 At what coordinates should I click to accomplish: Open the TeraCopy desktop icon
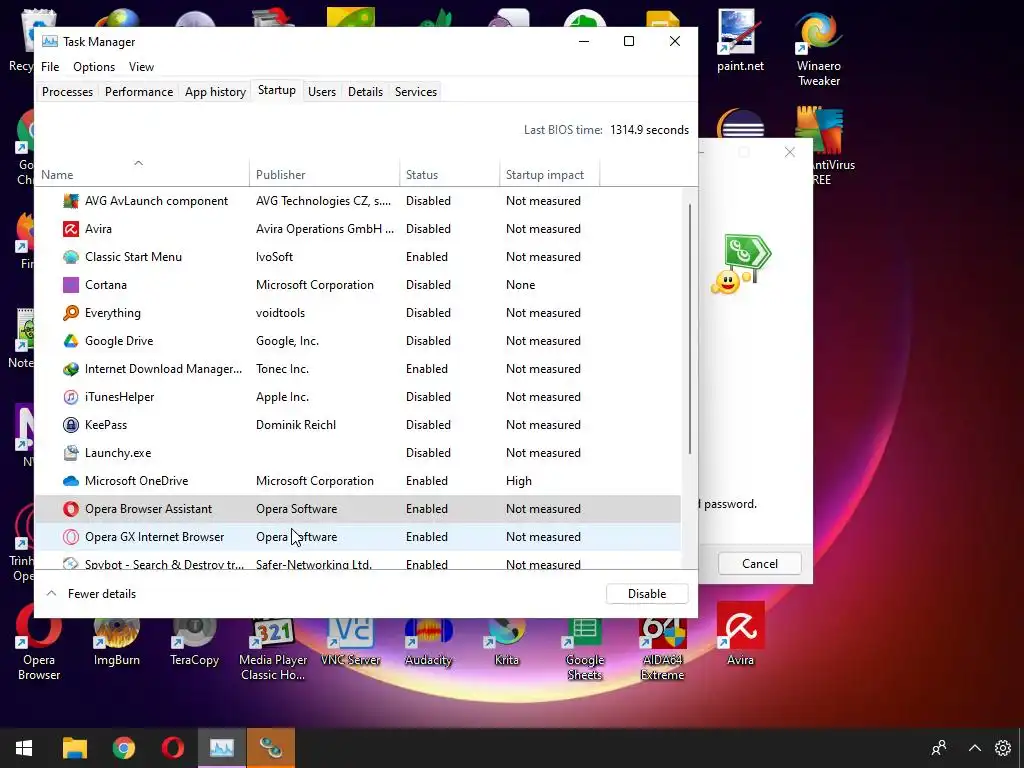click(194, 641)
